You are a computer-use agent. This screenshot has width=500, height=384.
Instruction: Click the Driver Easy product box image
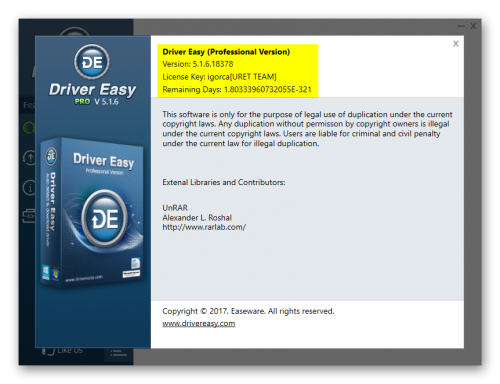point(92,212)
